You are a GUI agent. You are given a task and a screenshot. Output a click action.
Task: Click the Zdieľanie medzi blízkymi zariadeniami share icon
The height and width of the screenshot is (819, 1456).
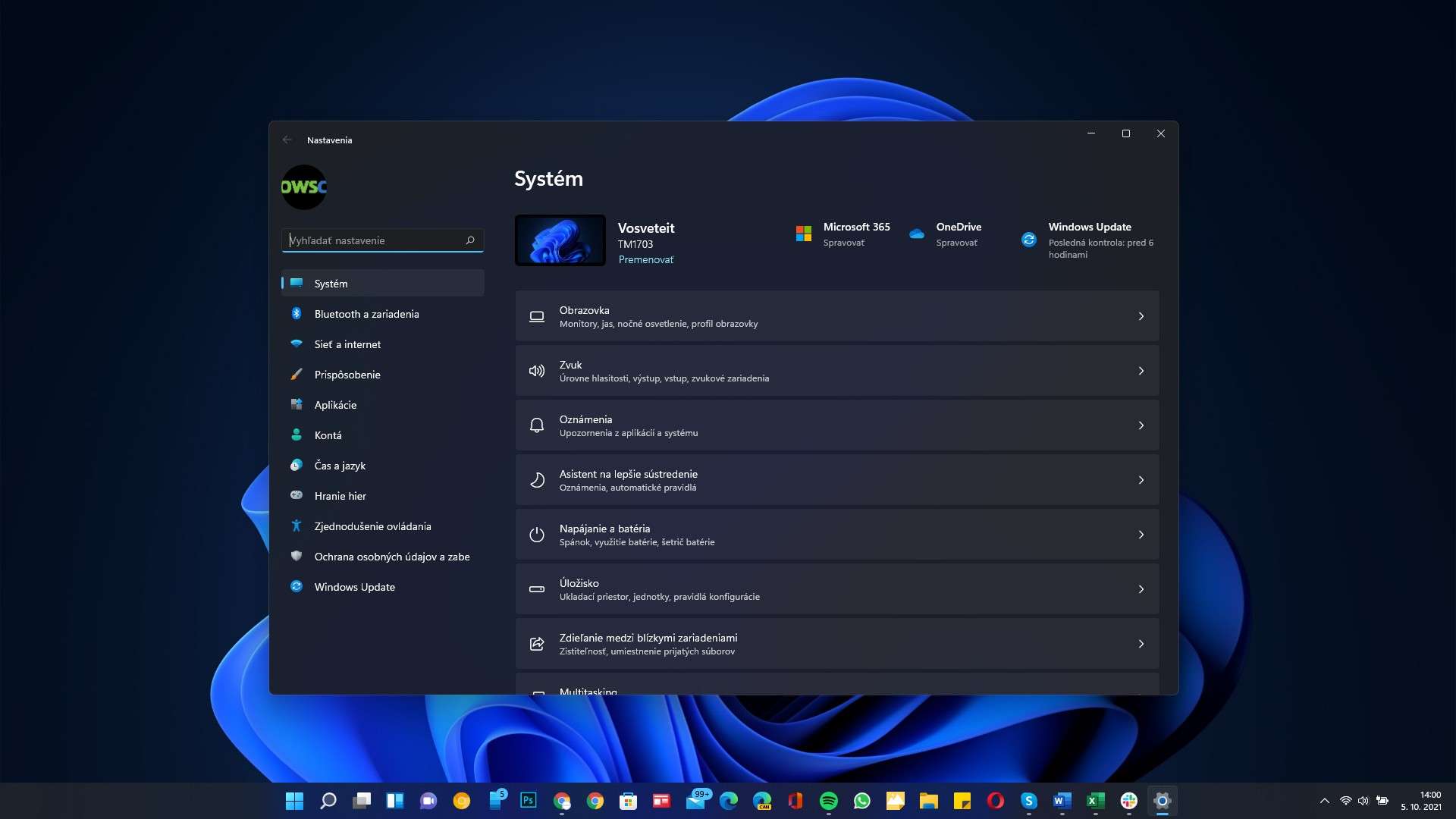pyautogui.click(x=537, y=644)
